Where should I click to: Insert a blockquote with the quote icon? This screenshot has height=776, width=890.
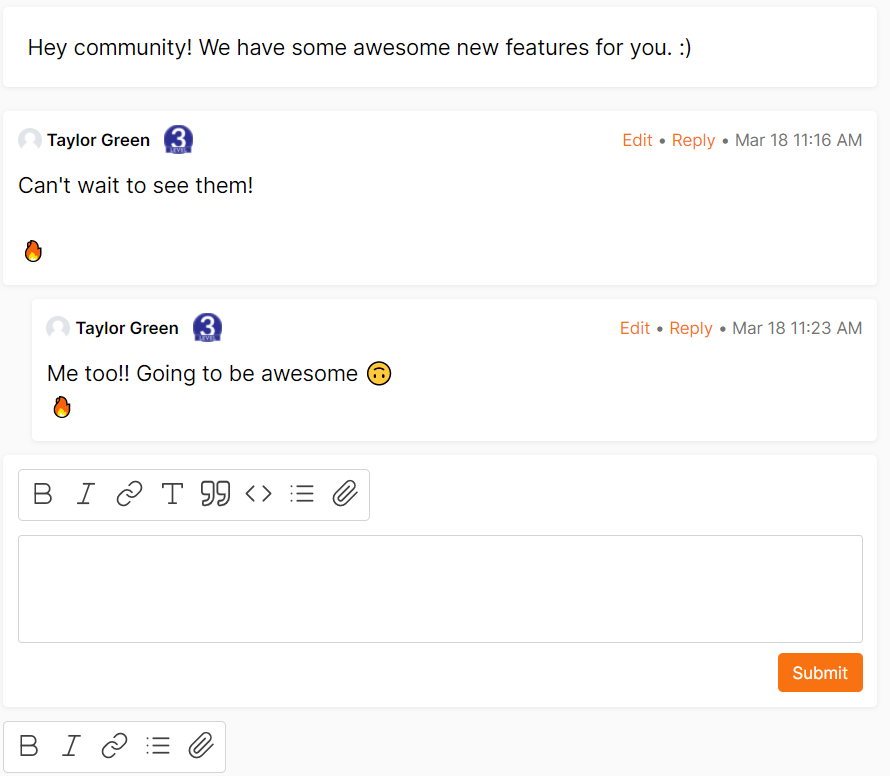tap(216, 494)
